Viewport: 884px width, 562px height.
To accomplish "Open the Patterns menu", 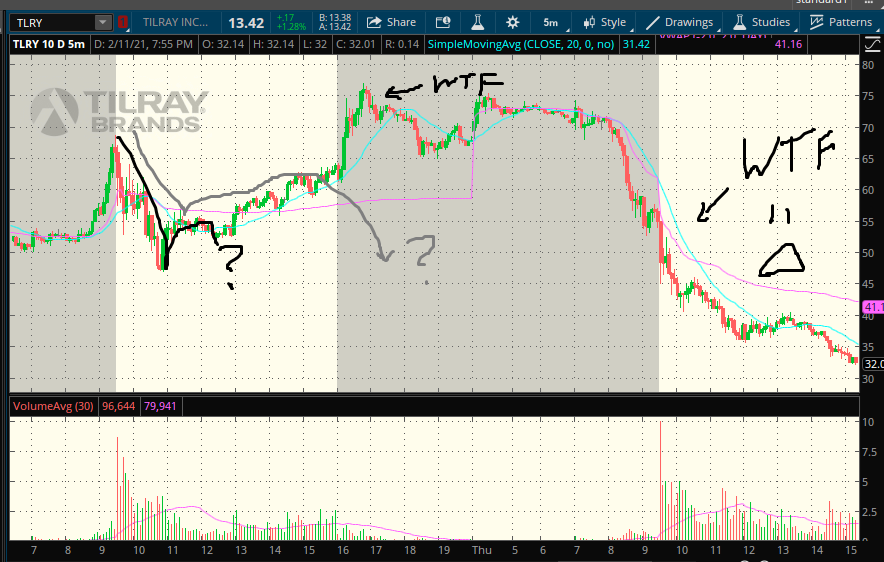I will tap(841, 23).
